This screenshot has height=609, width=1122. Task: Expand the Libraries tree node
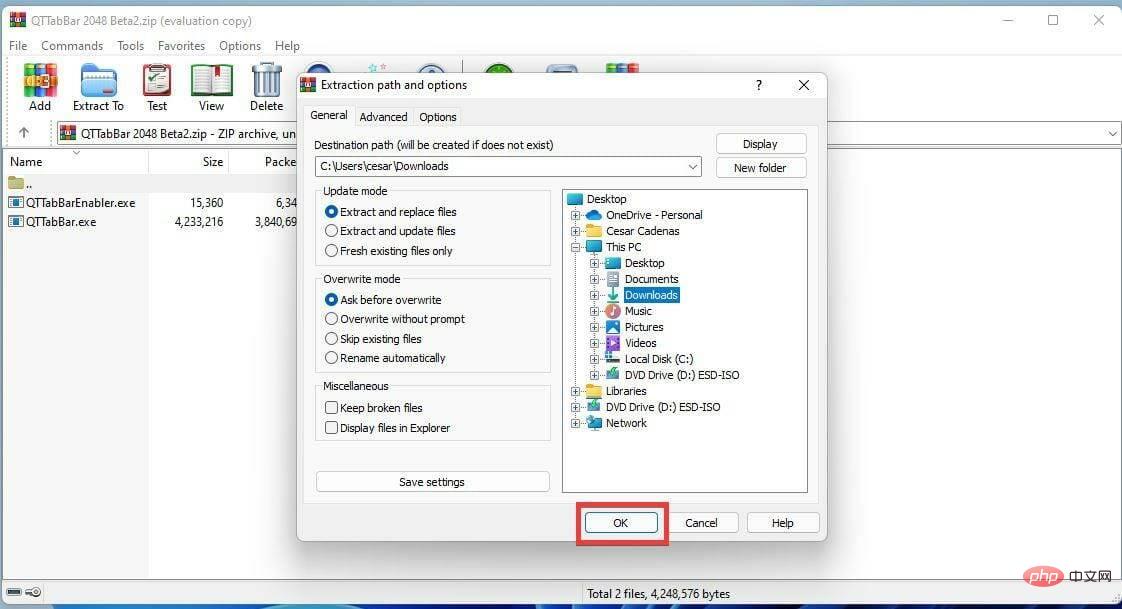coord(575,391)
